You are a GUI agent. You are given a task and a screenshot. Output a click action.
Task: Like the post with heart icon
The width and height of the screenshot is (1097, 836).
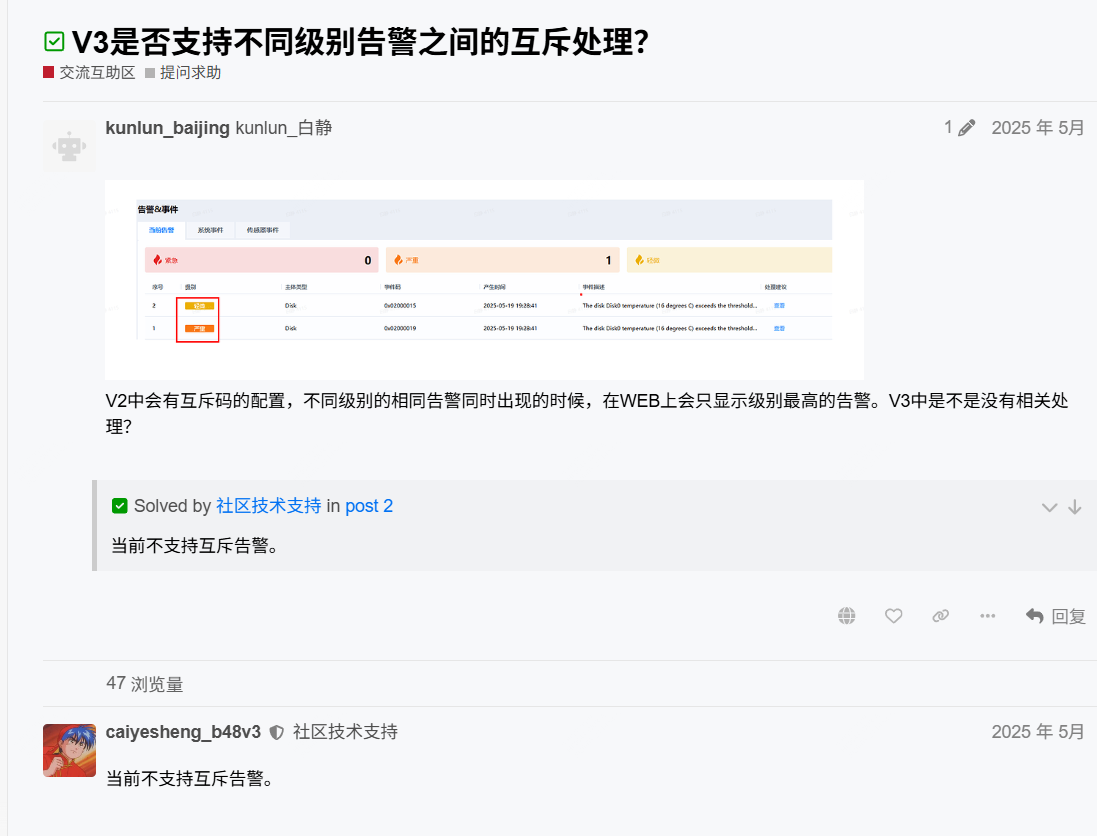[x=894, y=616]
